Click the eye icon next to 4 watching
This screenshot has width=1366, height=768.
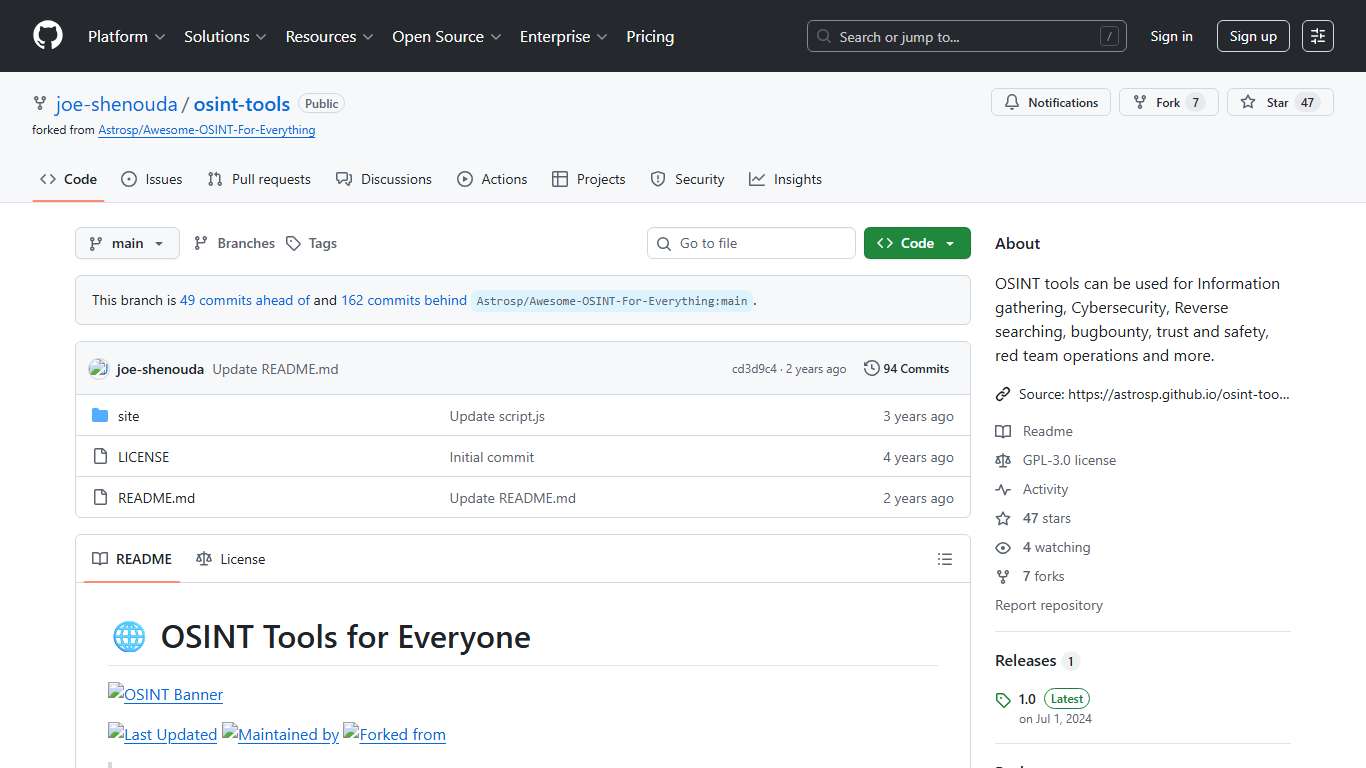pos(1003,547)
